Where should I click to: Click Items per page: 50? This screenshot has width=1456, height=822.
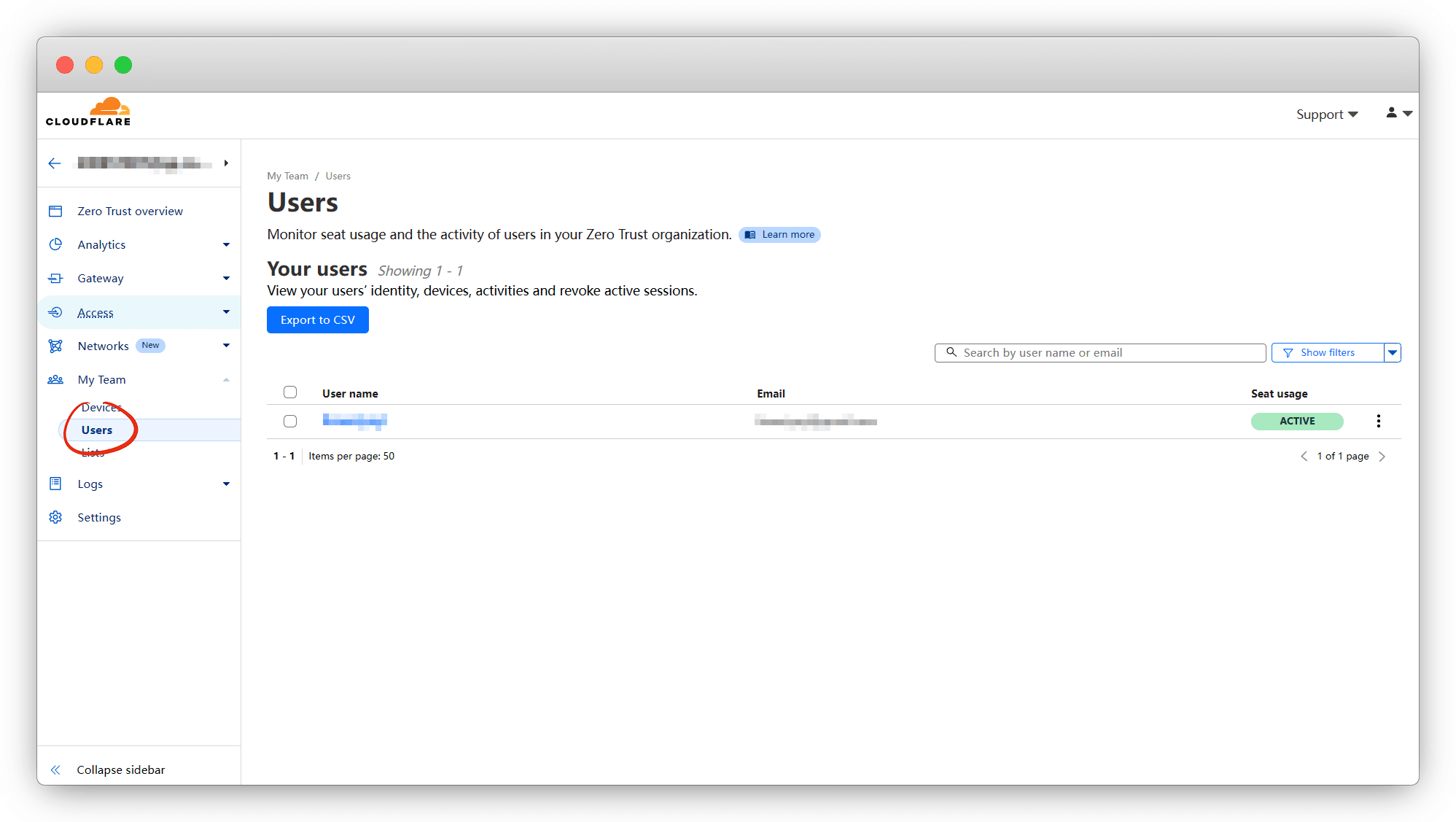click(x=351, y=456)
